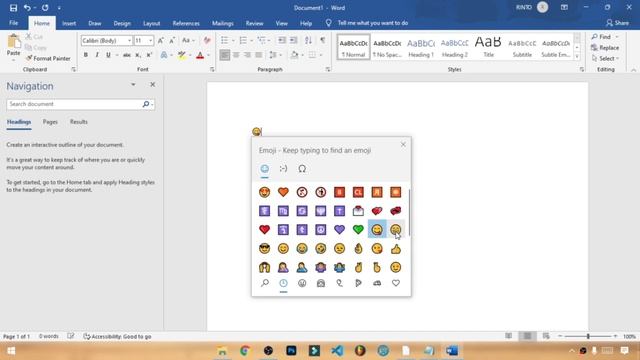The image size is (640, 360).
Task: Switch to the Insert ribbon tab
Action: (69, 23)
